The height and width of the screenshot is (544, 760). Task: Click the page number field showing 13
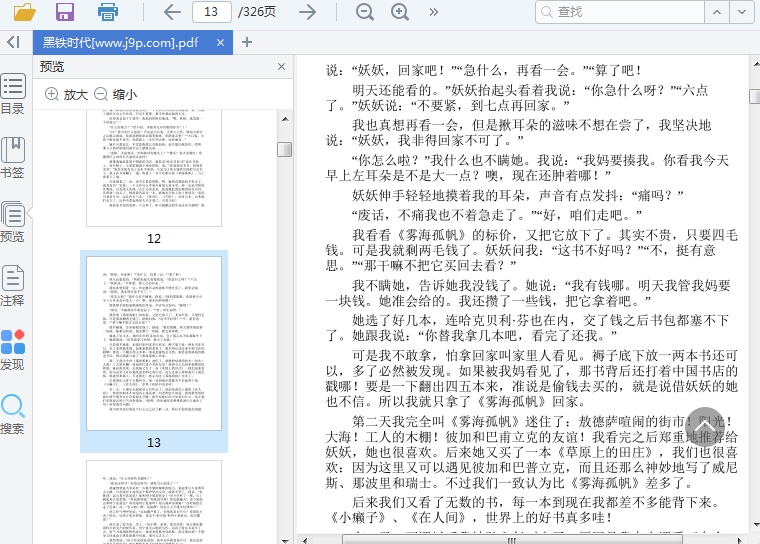pyautogui.click(x=211, y=12)
